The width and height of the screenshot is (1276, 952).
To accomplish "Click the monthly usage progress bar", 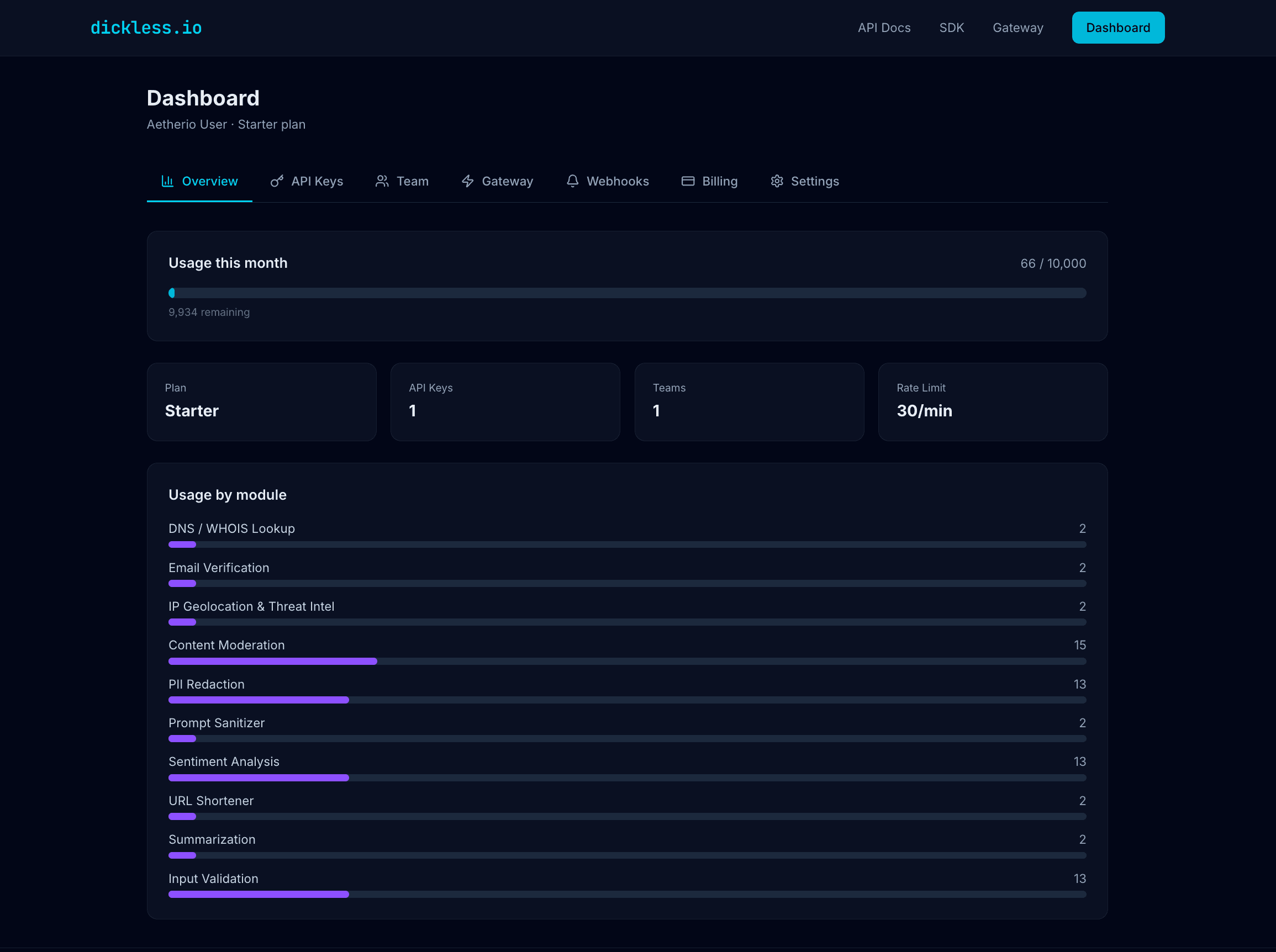I will tap(628, 293).
